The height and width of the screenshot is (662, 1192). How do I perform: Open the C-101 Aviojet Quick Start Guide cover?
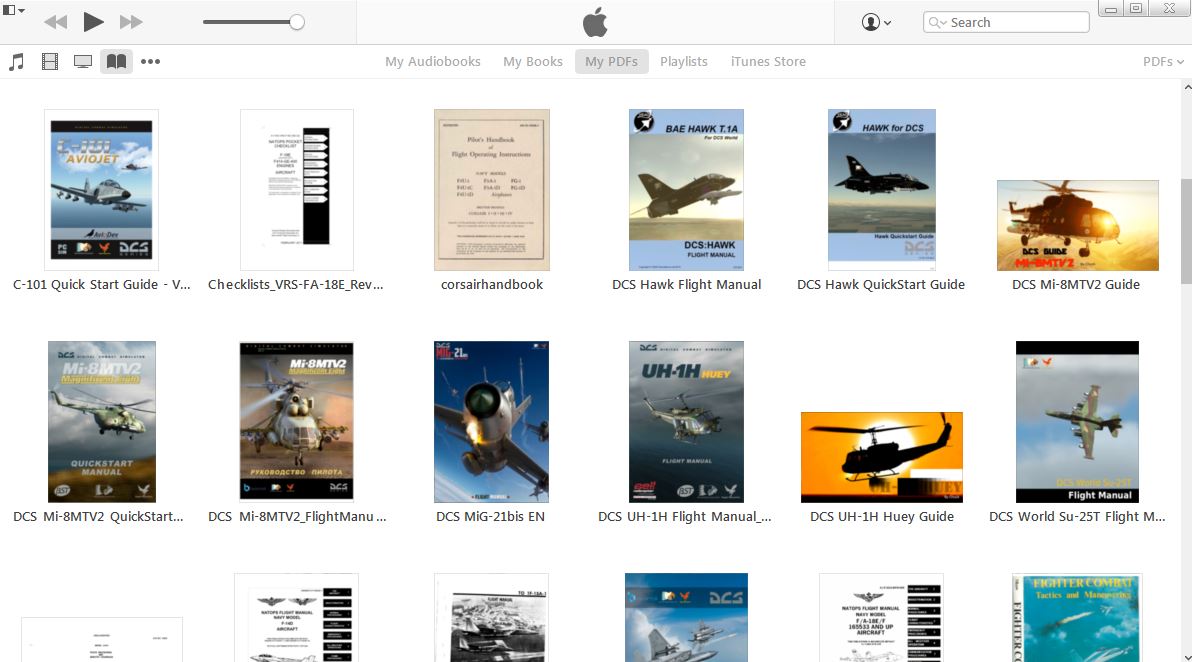(101, 190)
